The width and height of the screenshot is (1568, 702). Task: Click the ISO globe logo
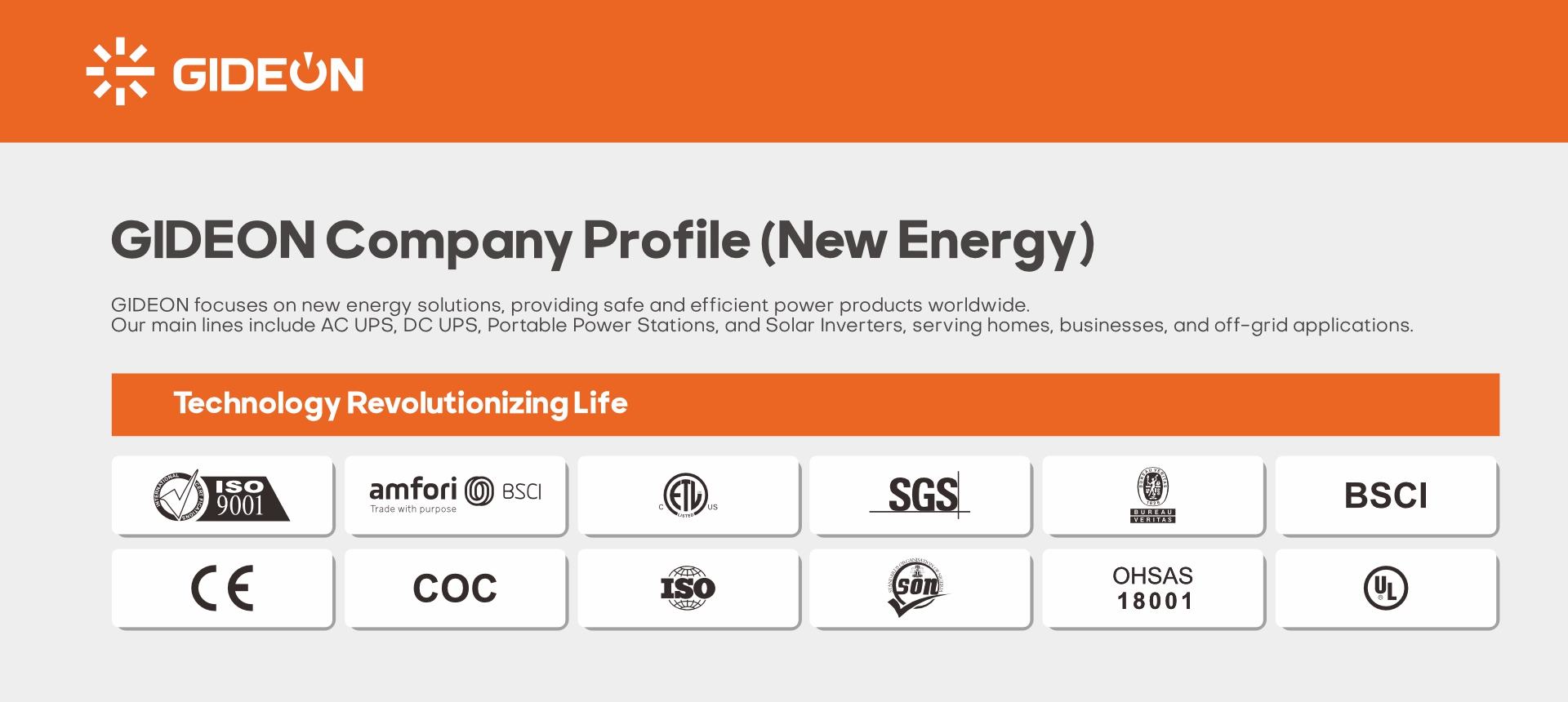[688, 589]
